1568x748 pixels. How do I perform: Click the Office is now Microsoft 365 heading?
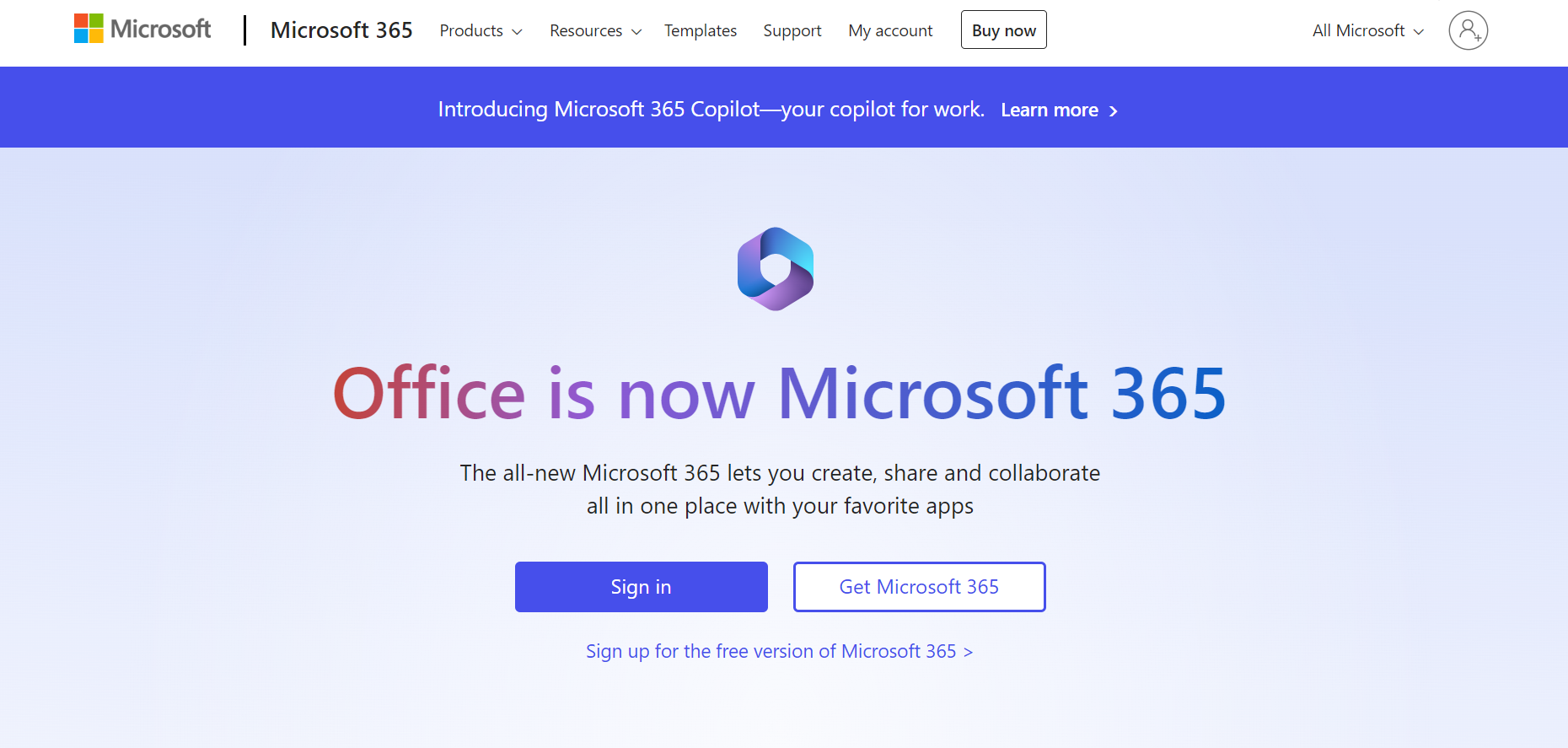point(780,393)
